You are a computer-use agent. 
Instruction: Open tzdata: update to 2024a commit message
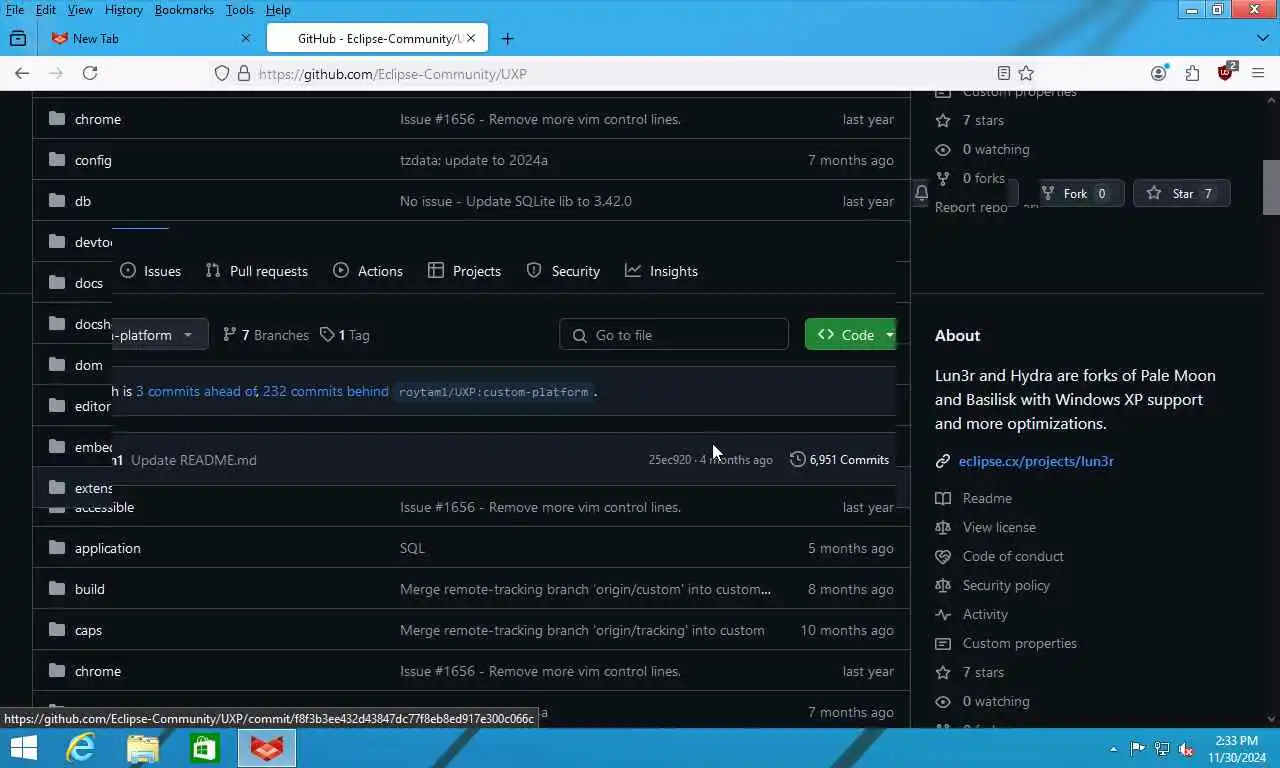pos(474,160)
